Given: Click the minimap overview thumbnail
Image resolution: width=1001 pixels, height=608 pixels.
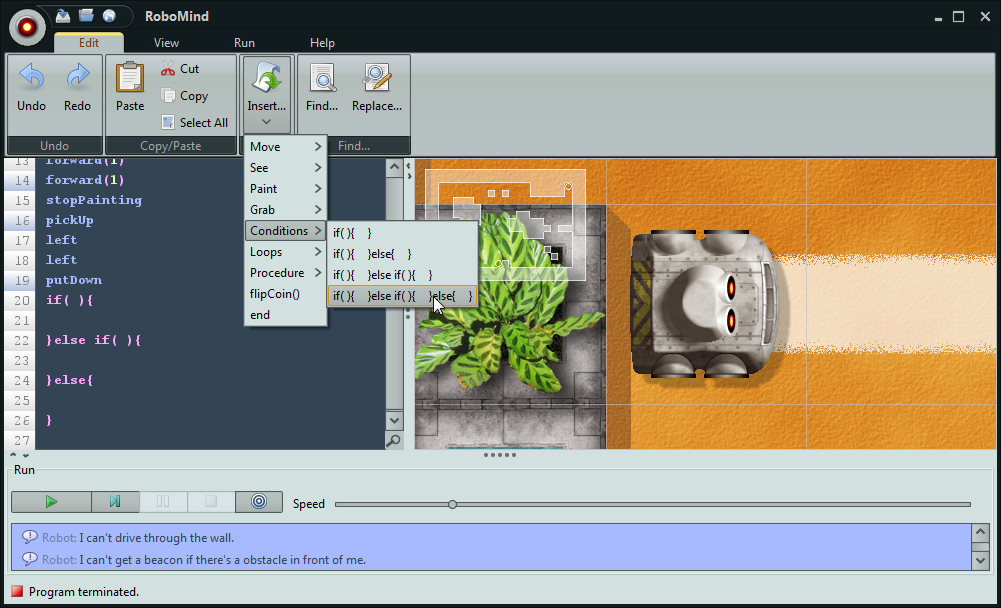Looking at the screenshot, I should tap(505, 225).
